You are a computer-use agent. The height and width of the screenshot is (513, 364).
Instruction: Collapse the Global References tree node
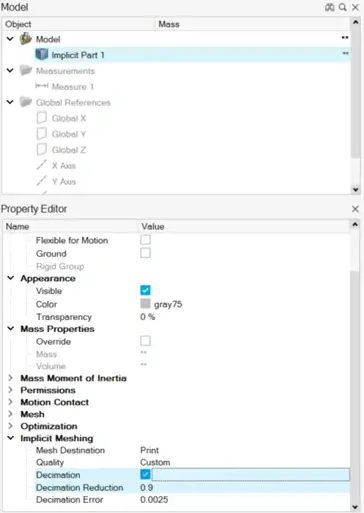(10, 102)
